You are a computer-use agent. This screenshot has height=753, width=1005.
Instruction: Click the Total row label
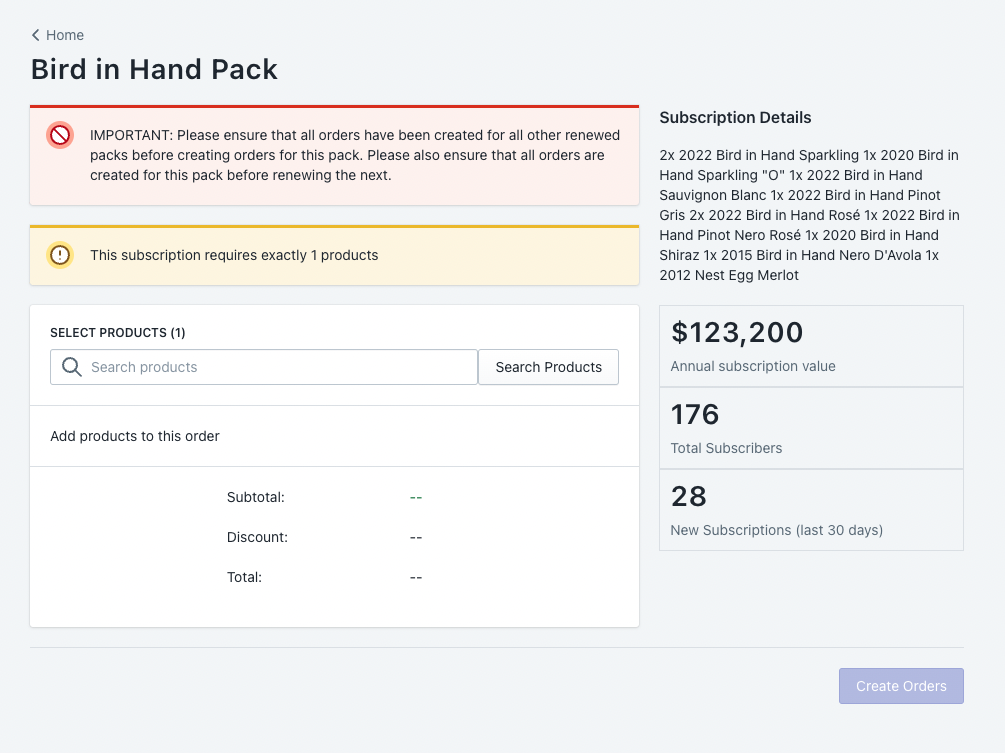244,577
